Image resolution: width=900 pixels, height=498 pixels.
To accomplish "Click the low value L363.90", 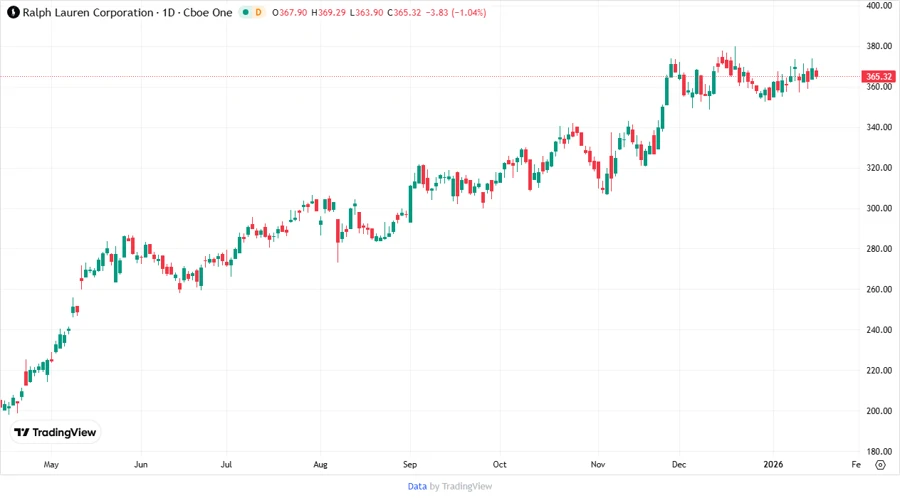I will click(x=366, y=12).
